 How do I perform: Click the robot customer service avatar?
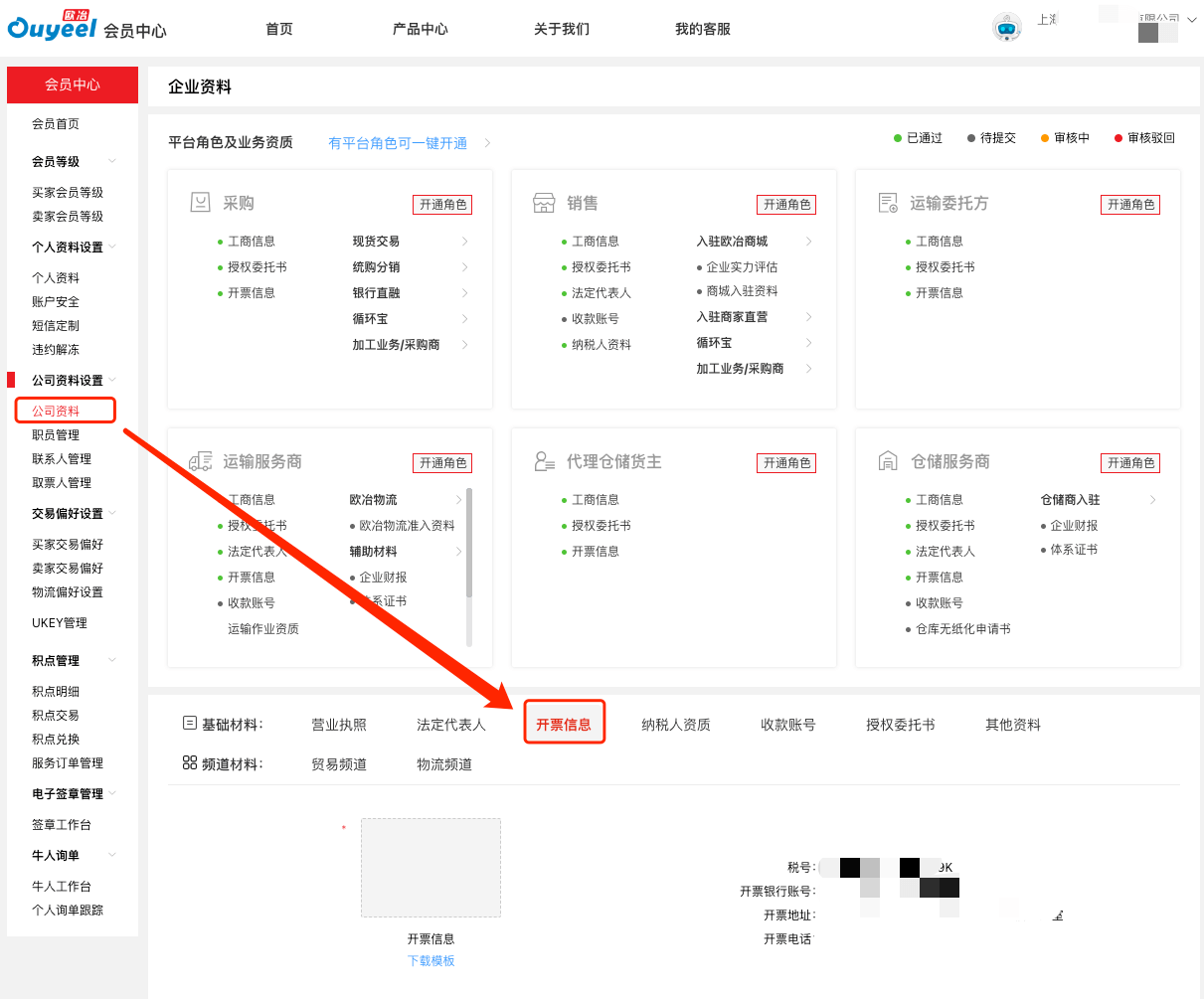1007,28
